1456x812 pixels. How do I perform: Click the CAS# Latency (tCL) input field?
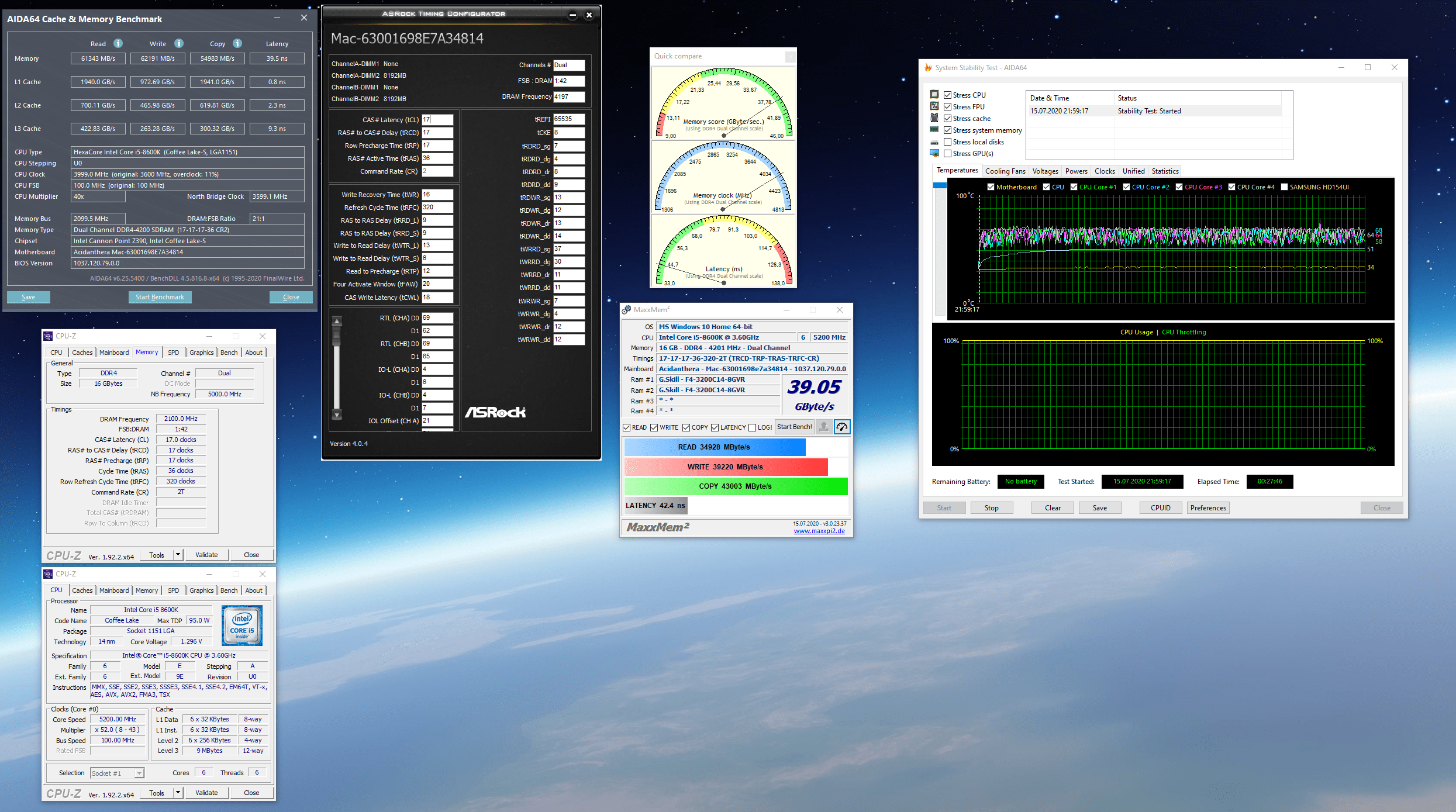click(437, 119)
